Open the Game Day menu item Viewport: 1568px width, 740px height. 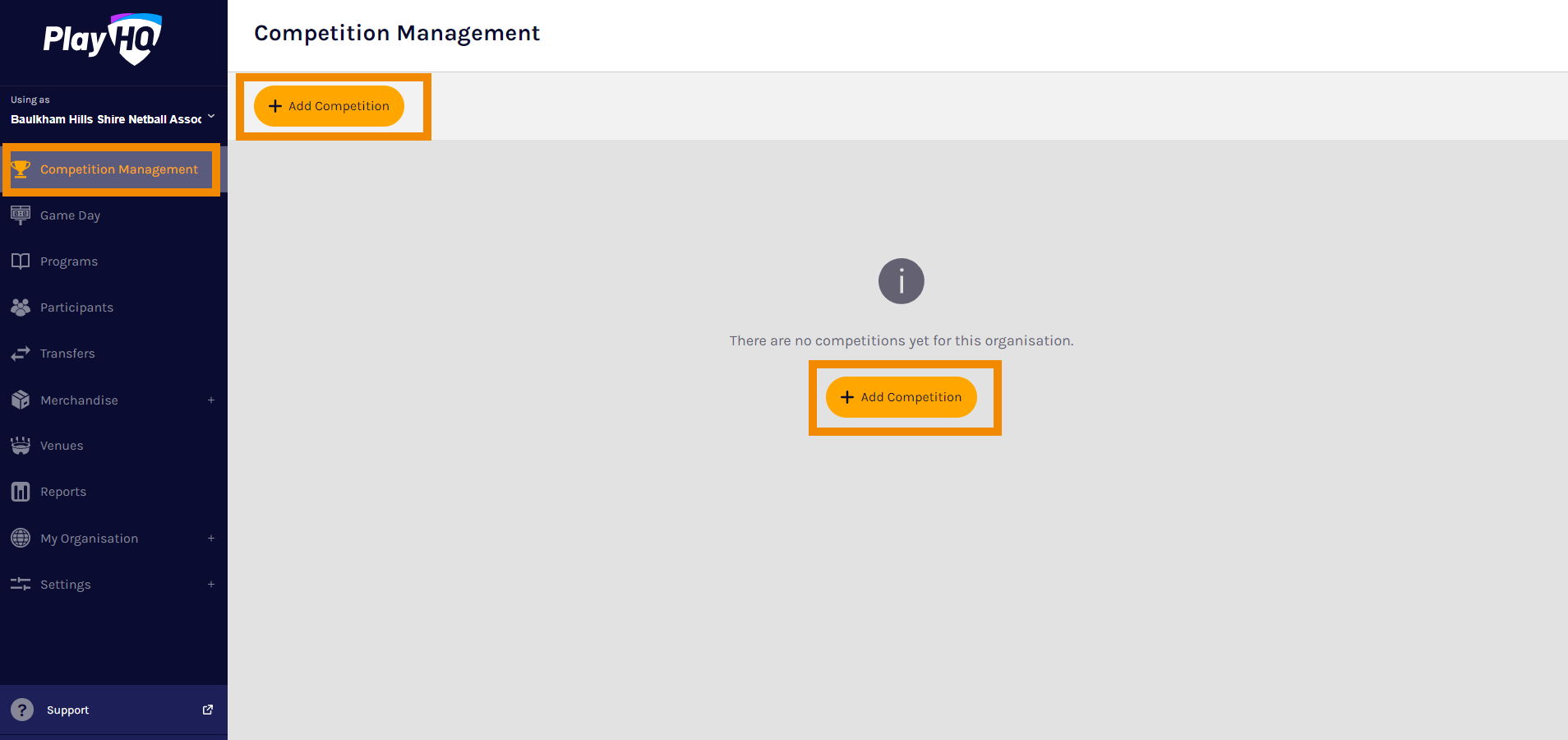[71, 215]
